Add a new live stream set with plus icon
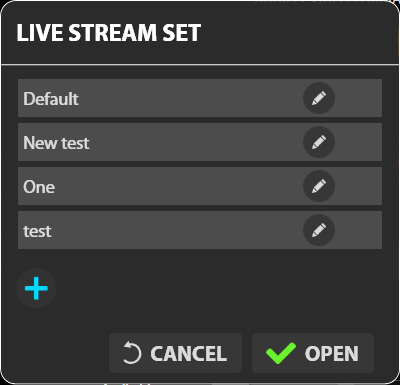The image size is (400, 385). click(36, 288)
